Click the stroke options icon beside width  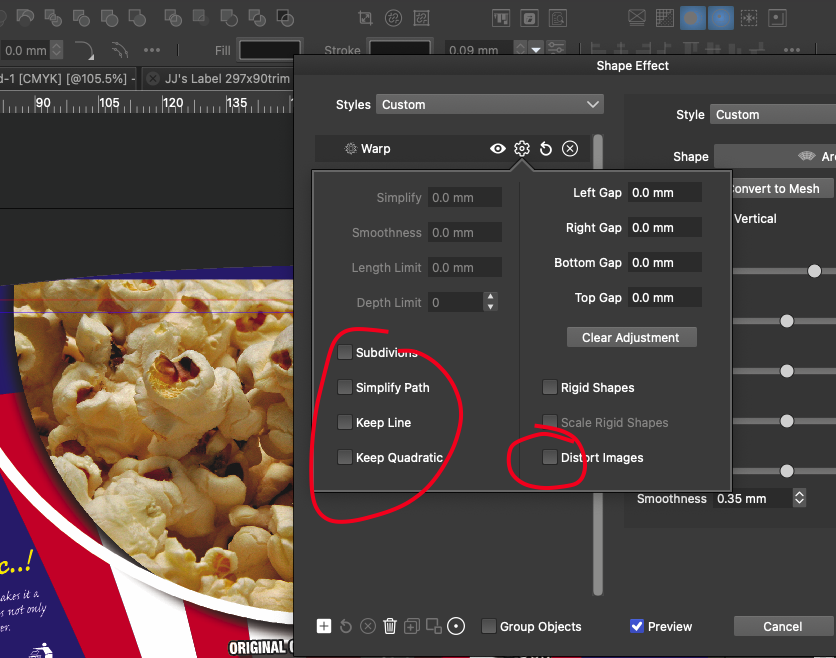click(x=557, y=50)
